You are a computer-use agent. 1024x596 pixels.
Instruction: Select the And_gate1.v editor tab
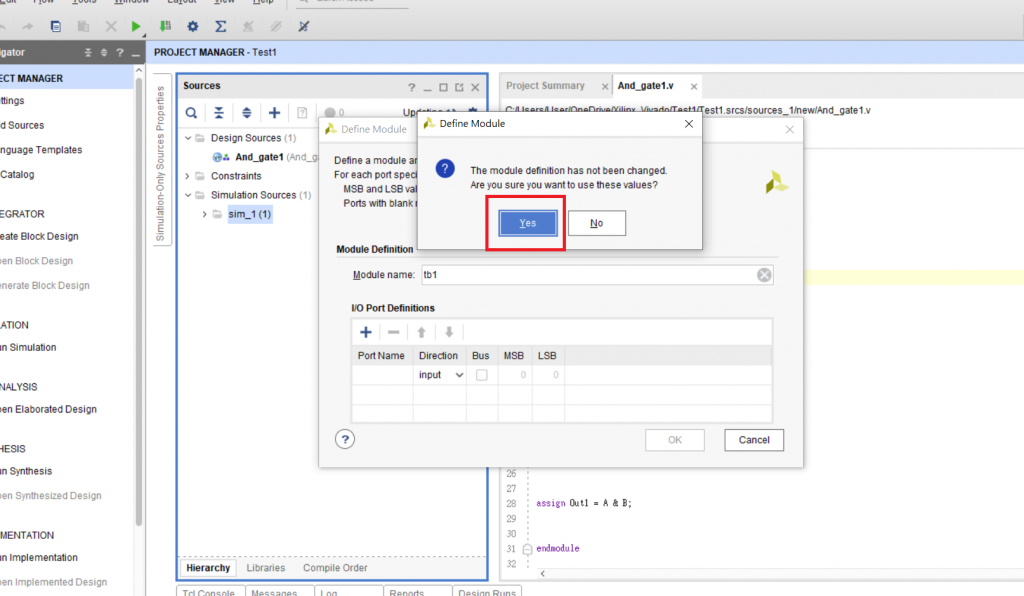point(645,86)
